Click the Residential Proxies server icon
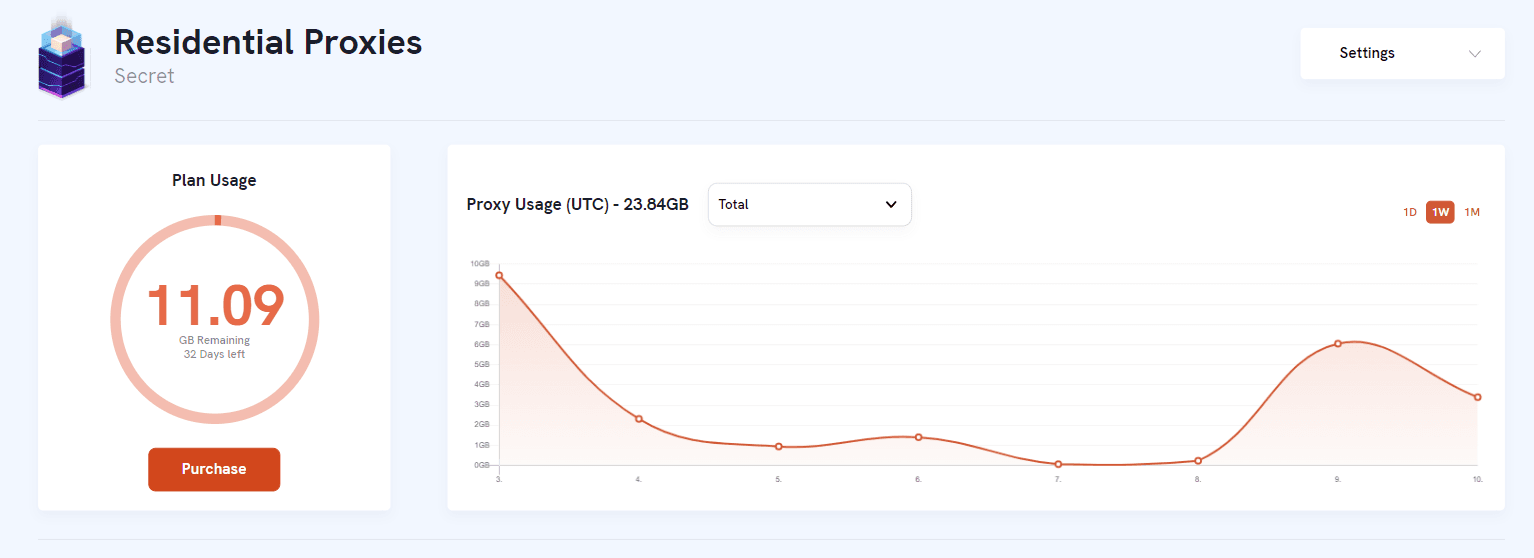 [64, 58]
